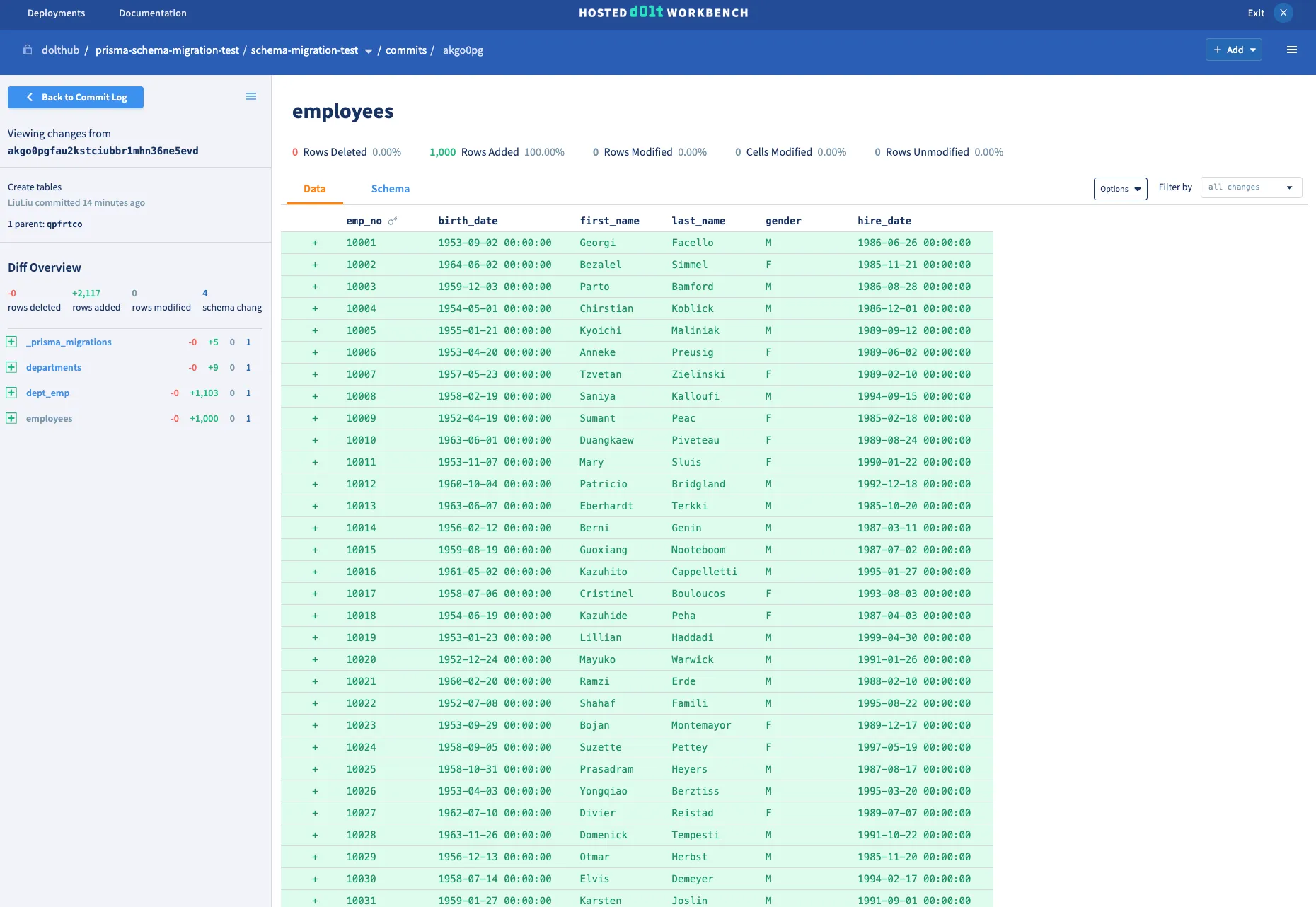Expand the employees table diff toggle

(x=11, y=418)
